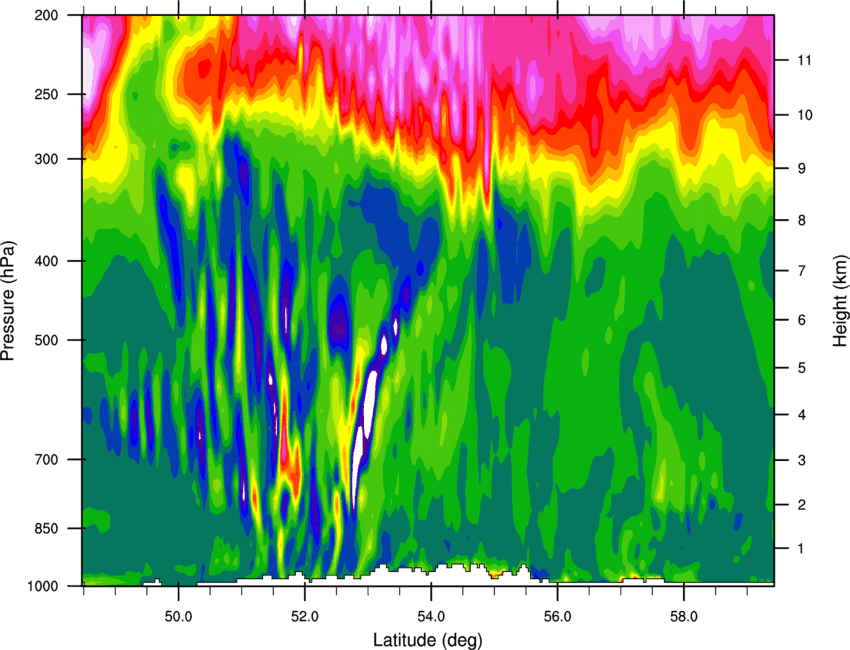Image resolution: width=850 pixels, height=650 pixels.
Task: Click the 8 km height label
Action: pyautogui.click(x=802, y=220)
